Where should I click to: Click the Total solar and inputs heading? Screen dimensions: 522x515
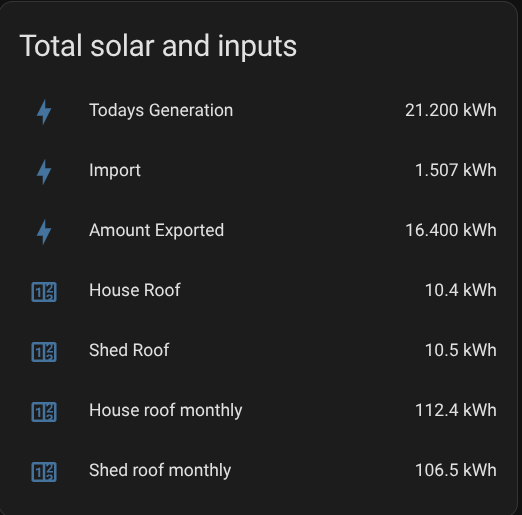(158, 47)
